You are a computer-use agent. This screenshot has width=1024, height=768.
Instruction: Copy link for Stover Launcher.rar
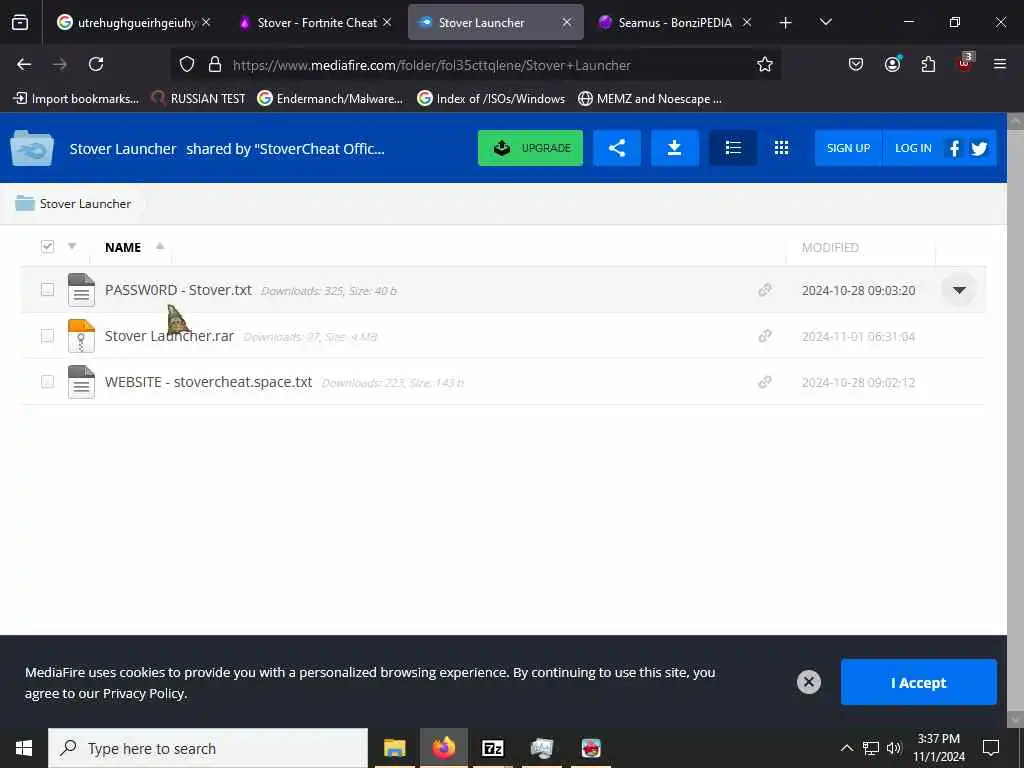point(765,336)
